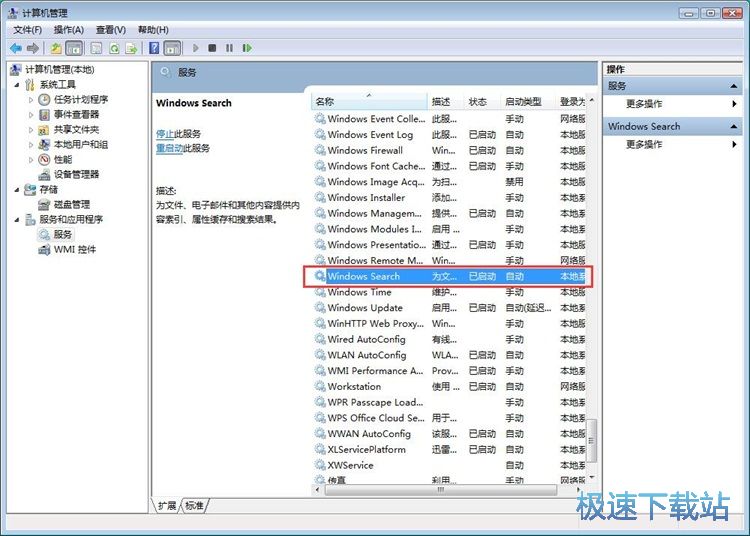The height and width of the screenshot is (536, 750).
Task: Click the Restart service icon
Action: click(247, 48)
